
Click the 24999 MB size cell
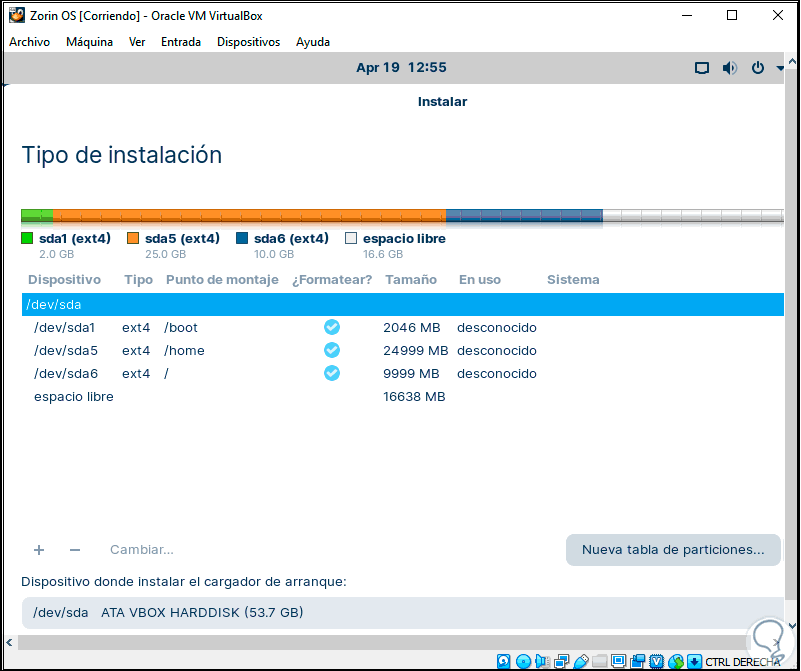(x=415, y=350)
